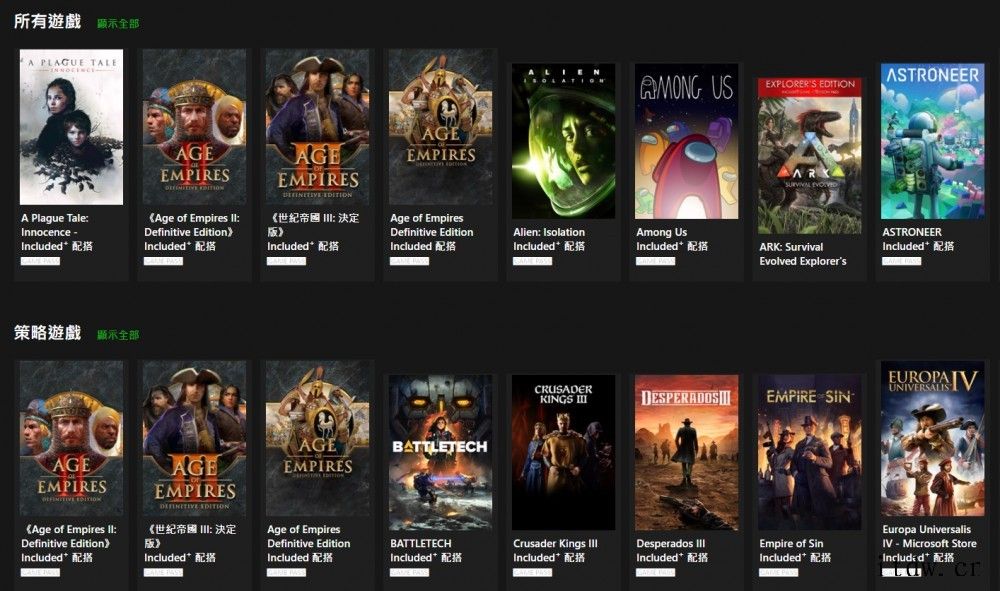
Task: Click the Europa Universalis IV cover art
Action: pos(933,438)
